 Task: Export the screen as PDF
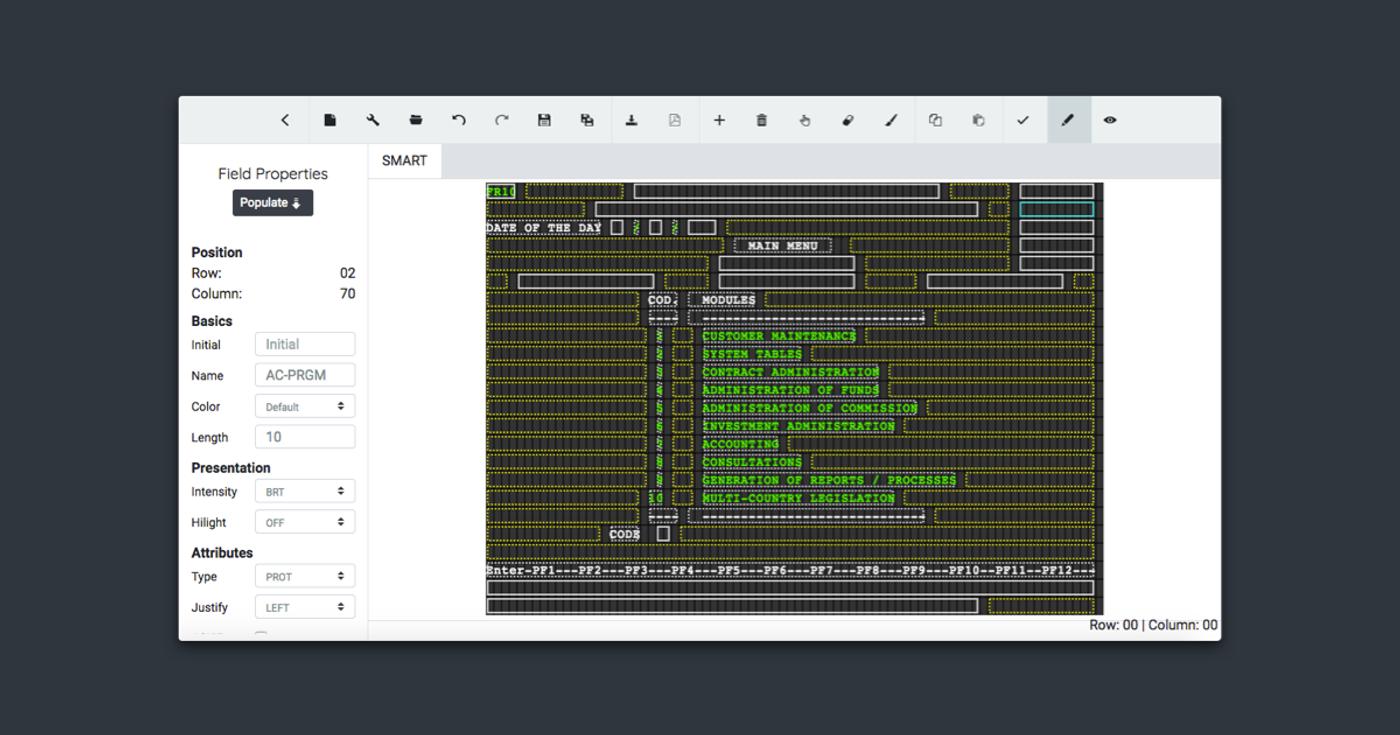(x=674, y=120)
